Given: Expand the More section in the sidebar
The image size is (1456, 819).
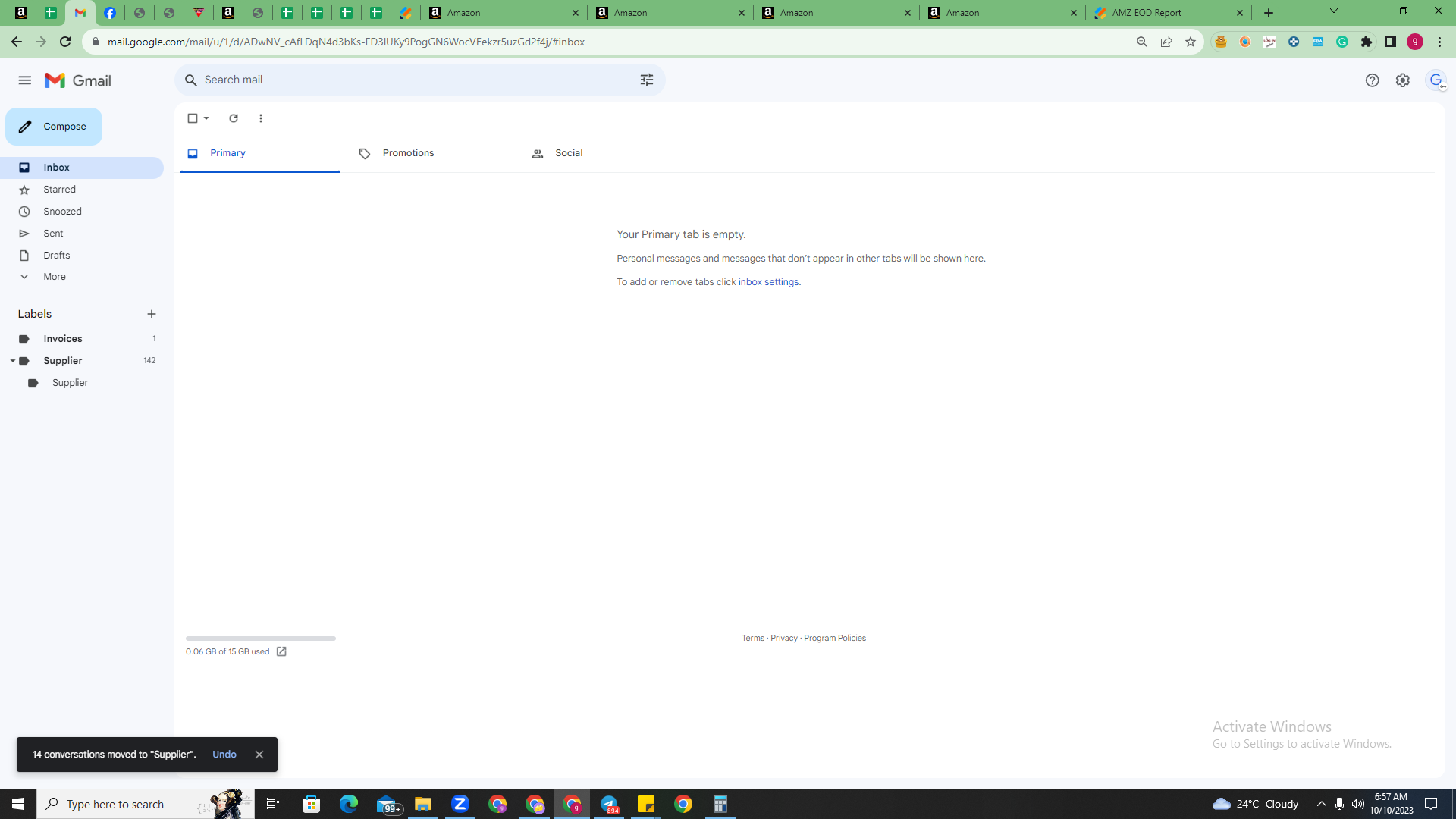Looking at the screenshot, I should click(55, 277).
